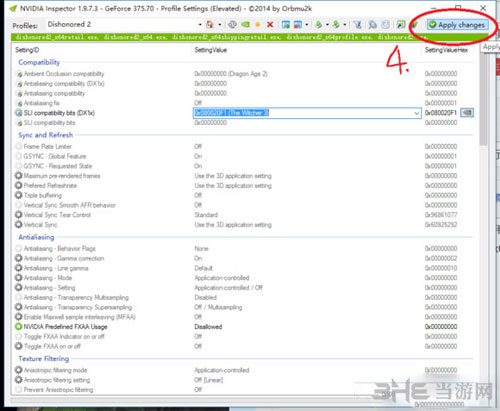Click the red X delete profile icon

pos(270,25)
